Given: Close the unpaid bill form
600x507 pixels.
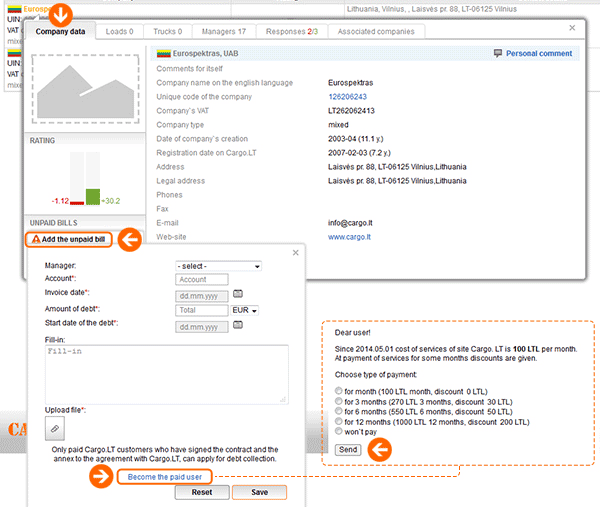Looking at the screenshot, I should click(x=295, y=253).
